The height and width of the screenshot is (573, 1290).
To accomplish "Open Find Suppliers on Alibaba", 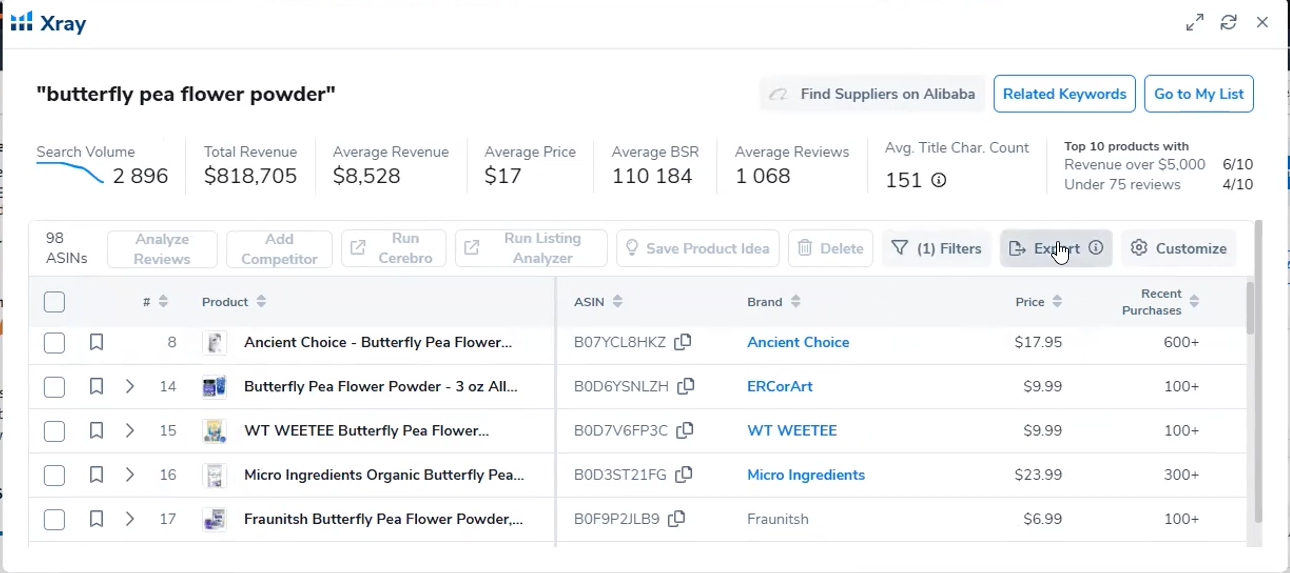I will pyautogui.click(x=872, y=94).
